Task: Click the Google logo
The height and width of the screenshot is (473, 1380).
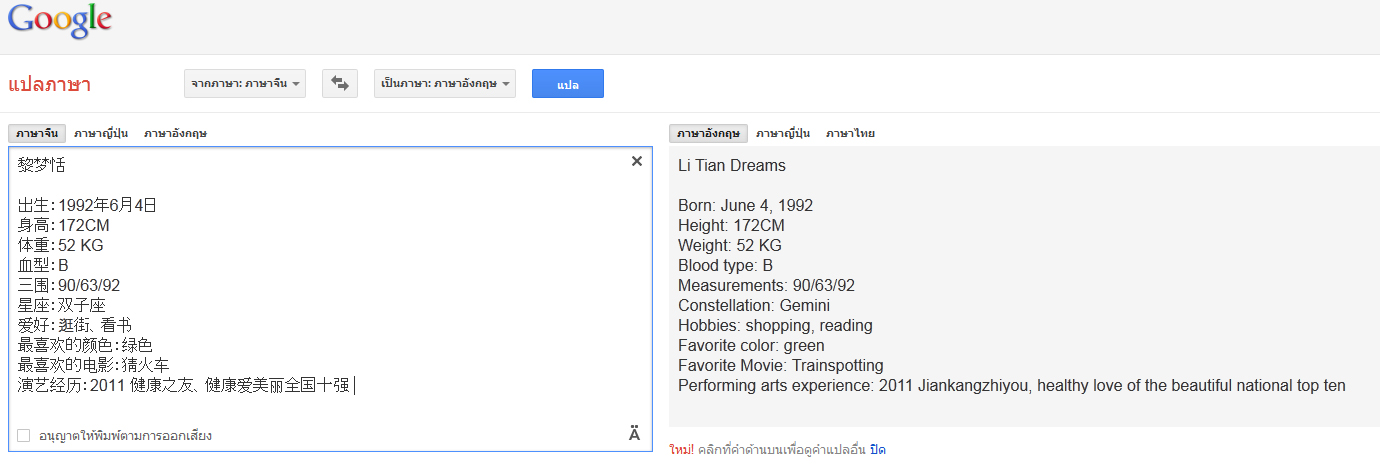Action: pos(60,21)
